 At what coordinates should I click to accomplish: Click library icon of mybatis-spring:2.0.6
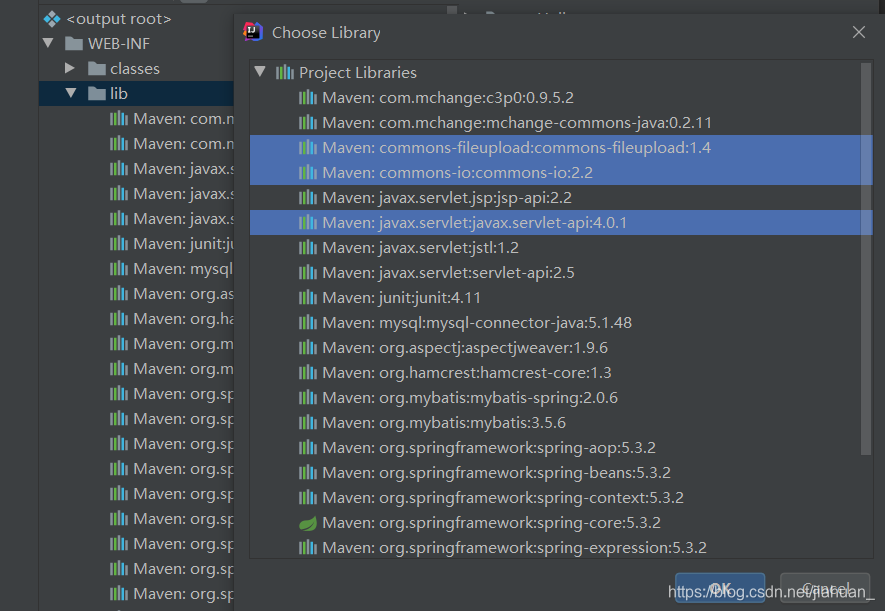308,398
